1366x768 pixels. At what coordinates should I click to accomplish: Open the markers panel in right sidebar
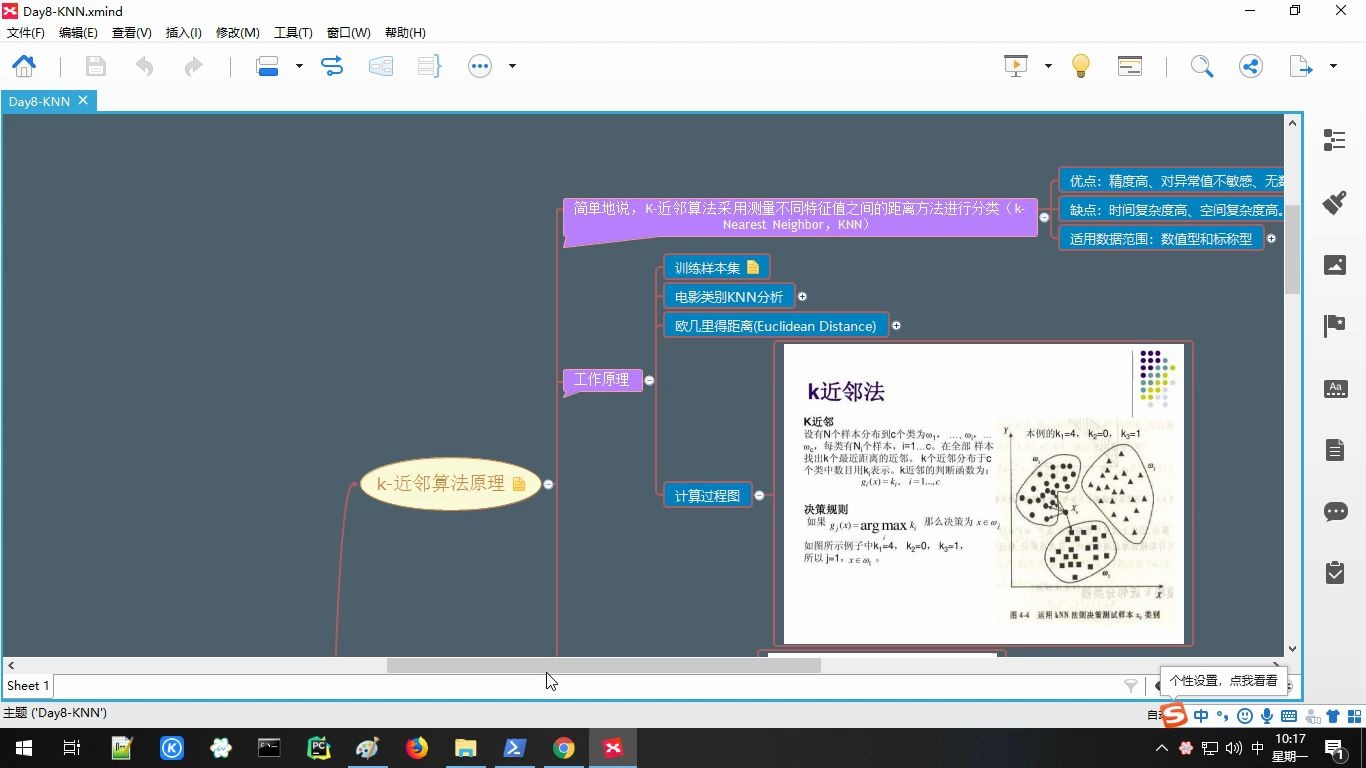pos(1334,323)
